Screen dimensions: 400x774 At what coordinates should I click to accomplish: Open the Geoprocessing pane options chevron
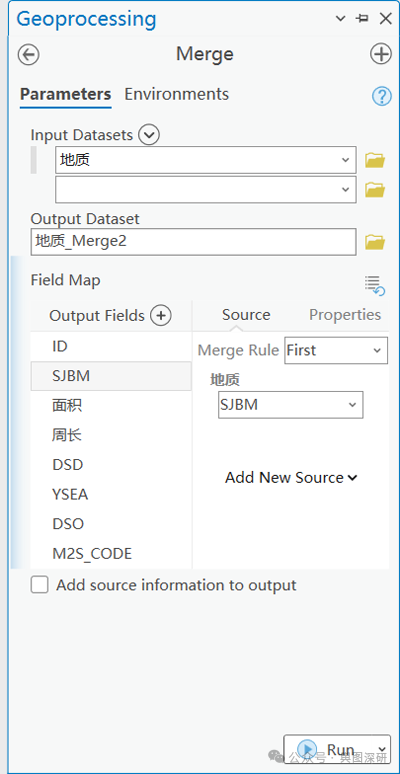coord(340,19)
